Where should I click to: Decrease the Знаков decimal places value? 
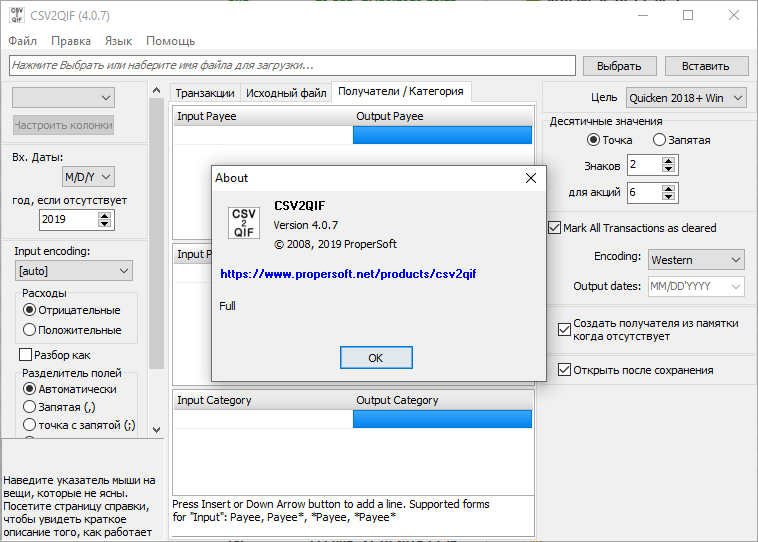coord(669,169)
